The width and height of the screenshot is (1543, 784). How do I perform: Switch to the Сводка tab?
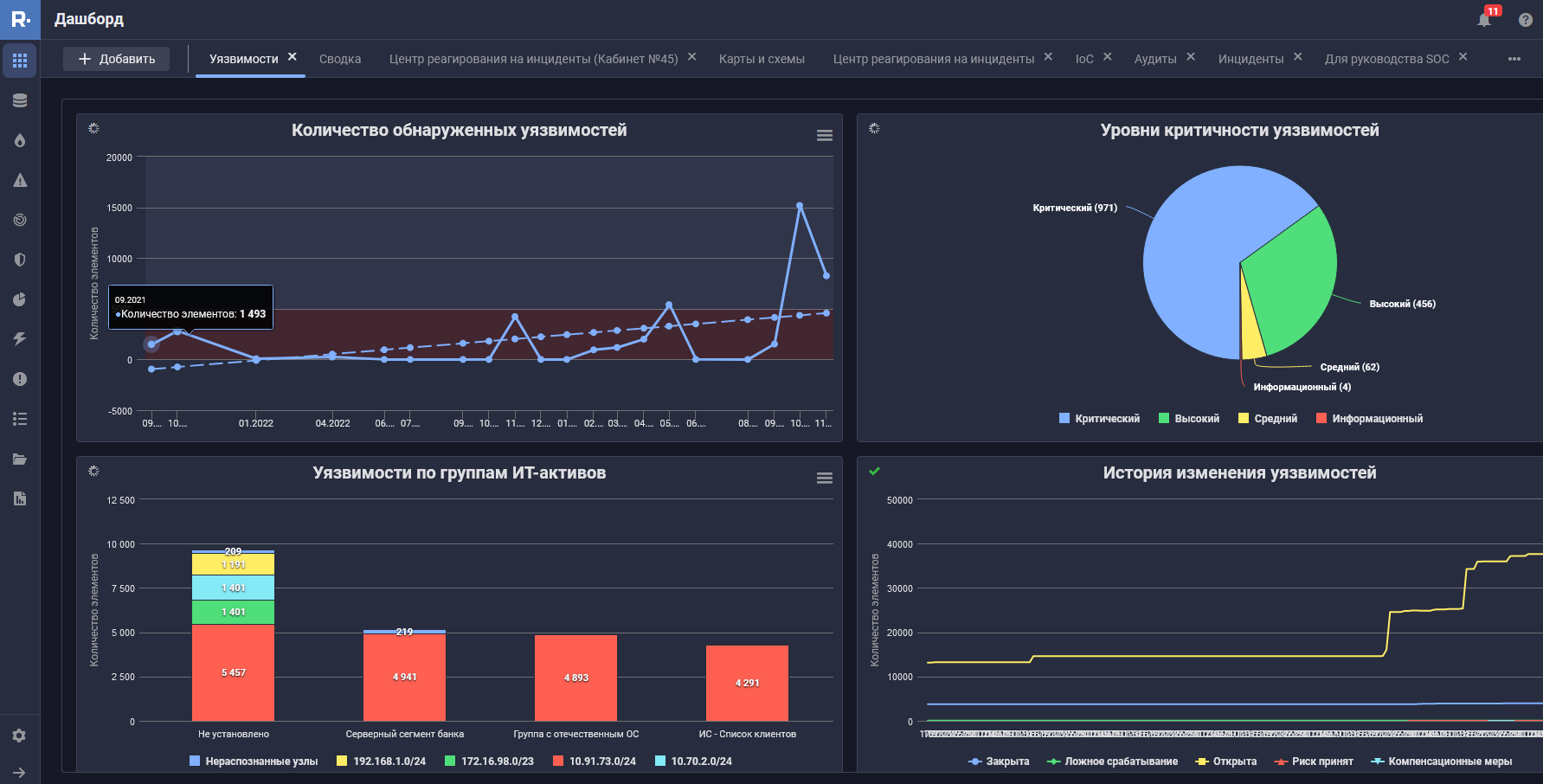pyautogui.click(x=340, y=59)
